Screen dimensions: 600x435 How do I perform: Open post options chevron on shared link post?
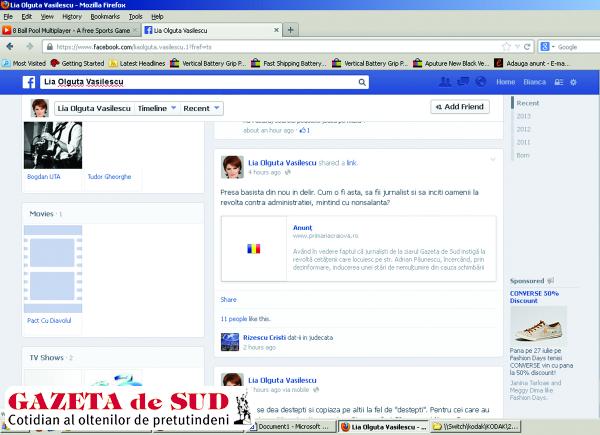click(493, 159)
